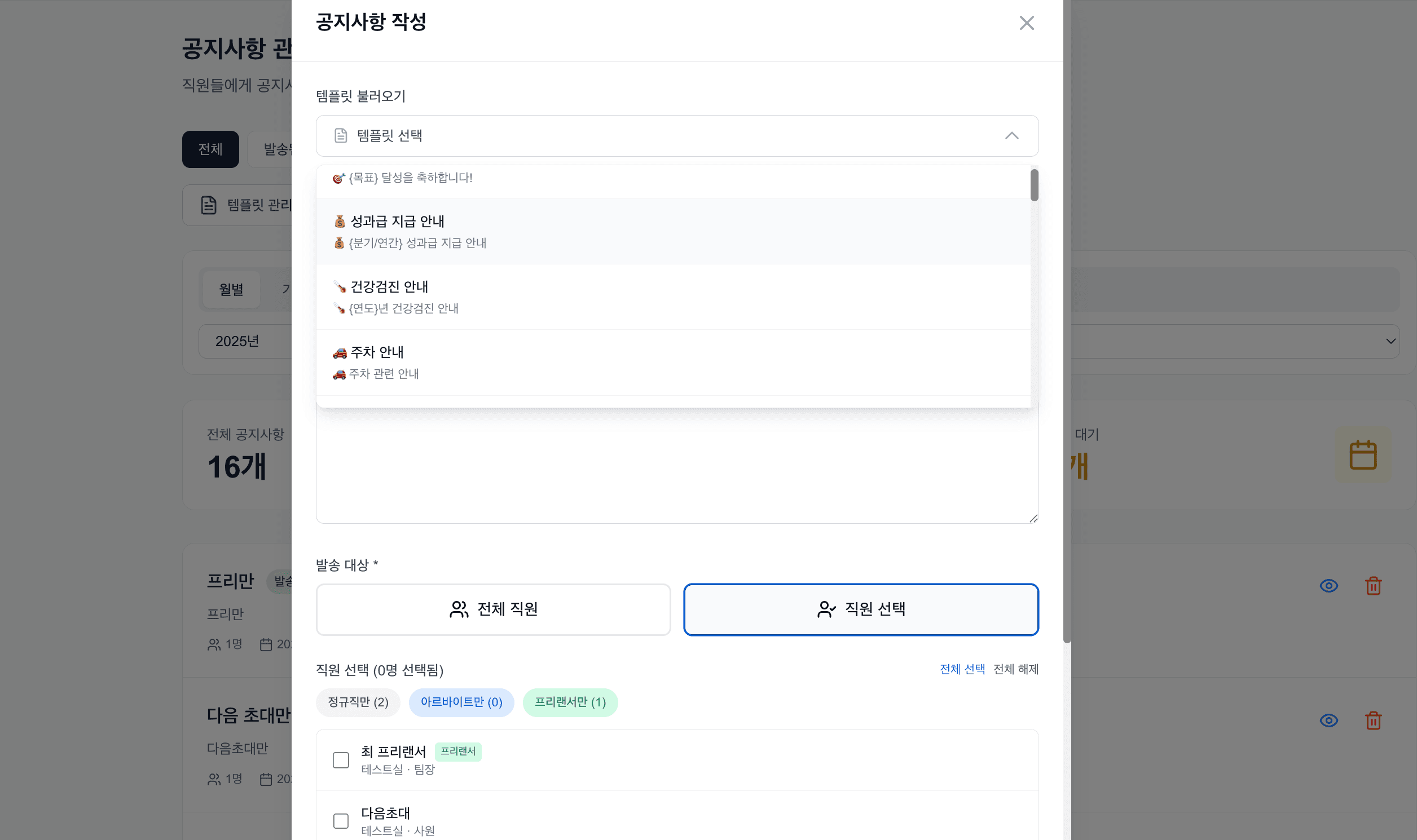Image resolution: width=1417 pixels, height=840 pixels.
Task: Expand the dropdown at far right of filter row
Action: pyautogui.click(x=1390, y=341)
